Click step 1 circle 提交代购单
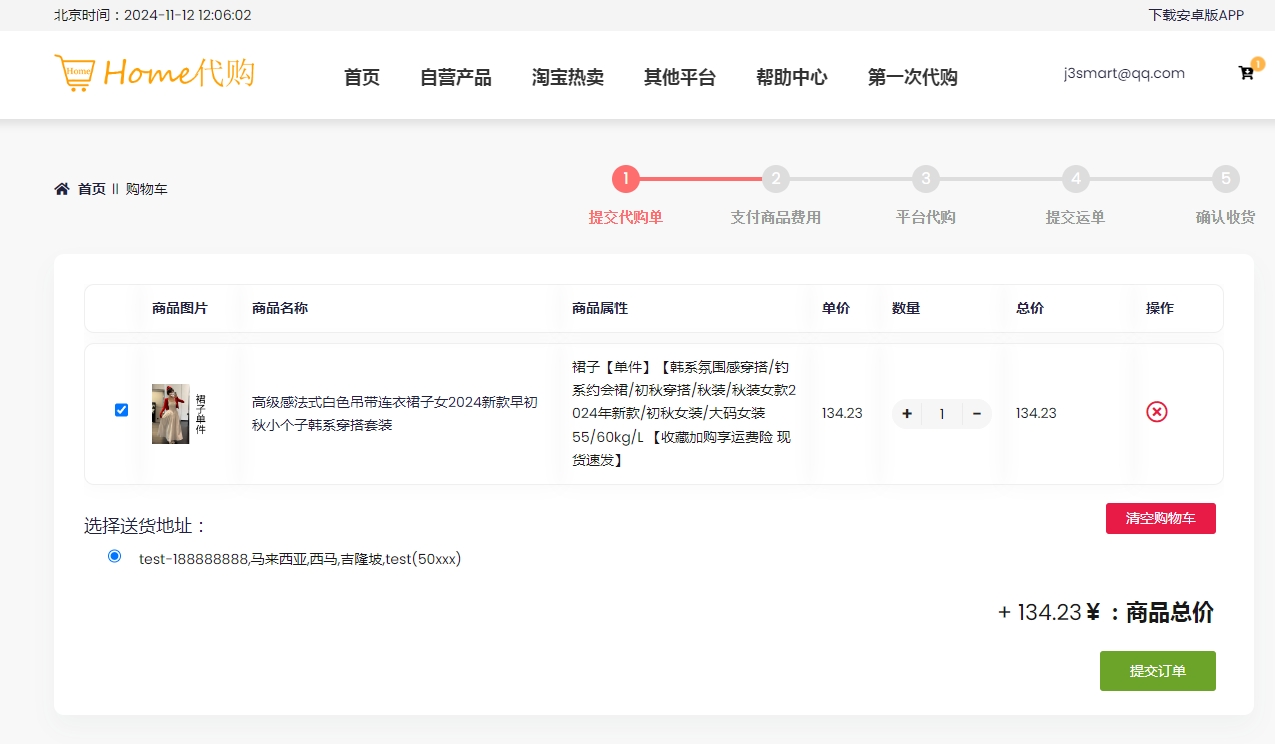The width and height of the screenshot is (1275, 744). [625, 180]
